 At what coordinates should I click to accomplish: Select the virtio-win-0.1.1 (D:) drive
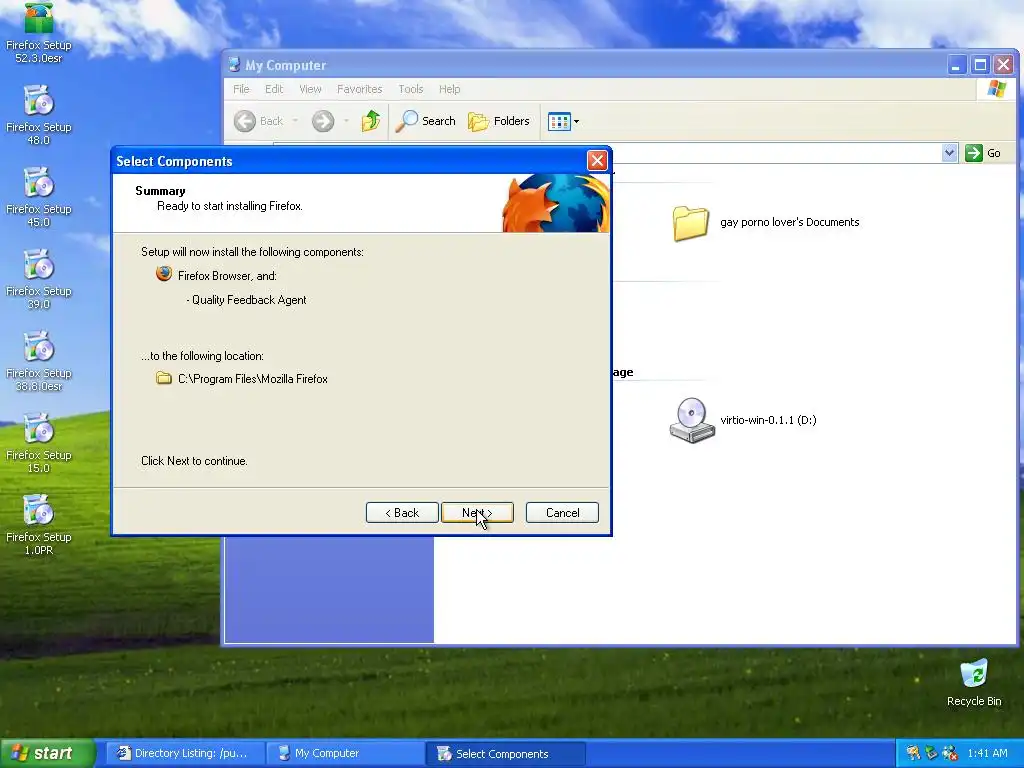[x=743, y=420]
